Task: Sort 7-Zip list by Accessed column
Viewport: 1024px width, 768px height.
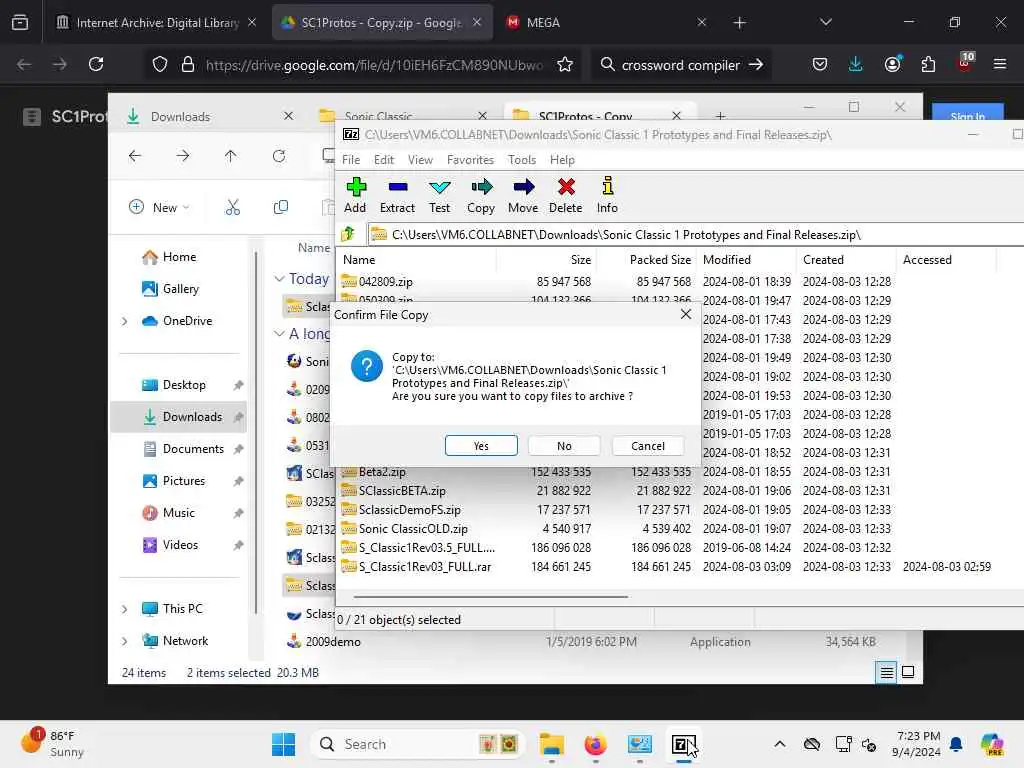Action: click(946, 259)
